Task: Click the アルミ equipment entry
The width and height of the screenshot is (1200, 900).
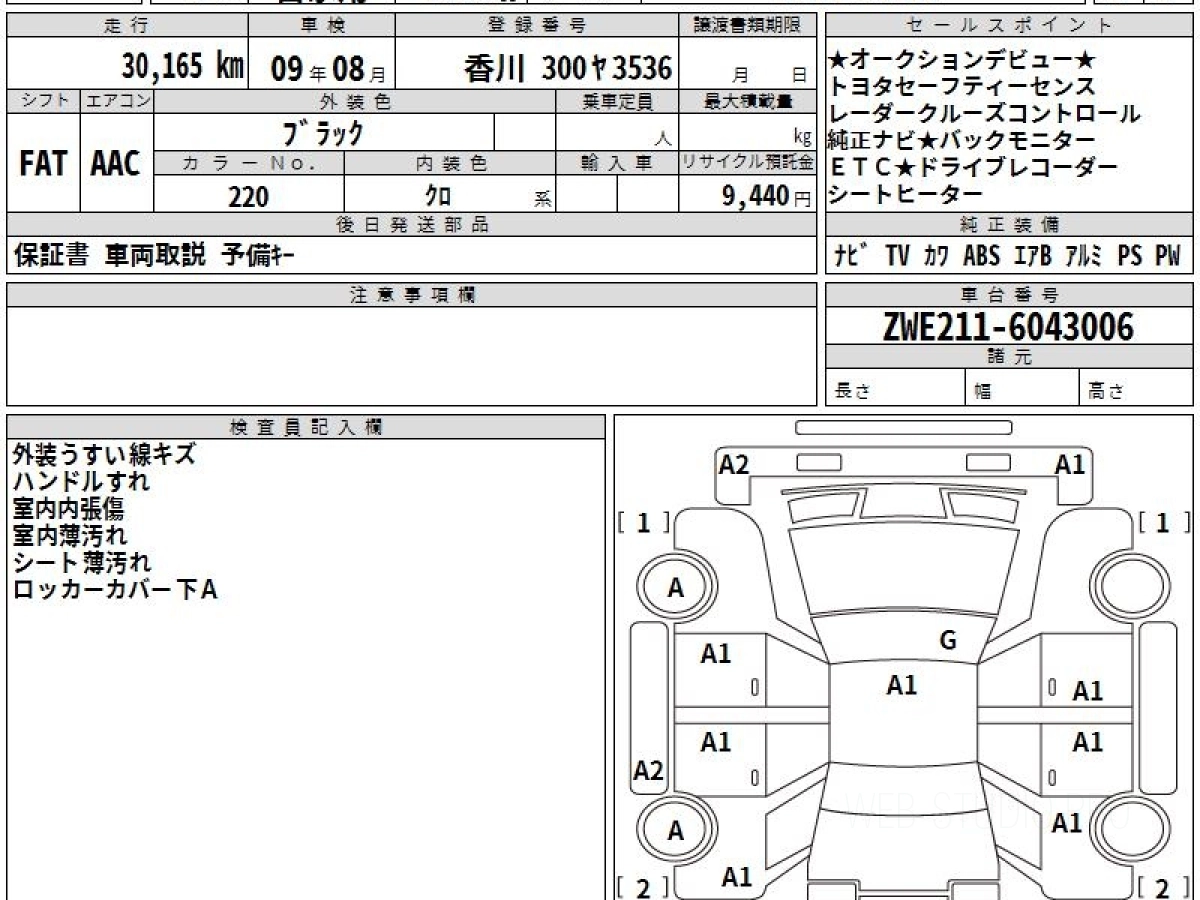Action: click(1083, 256)
